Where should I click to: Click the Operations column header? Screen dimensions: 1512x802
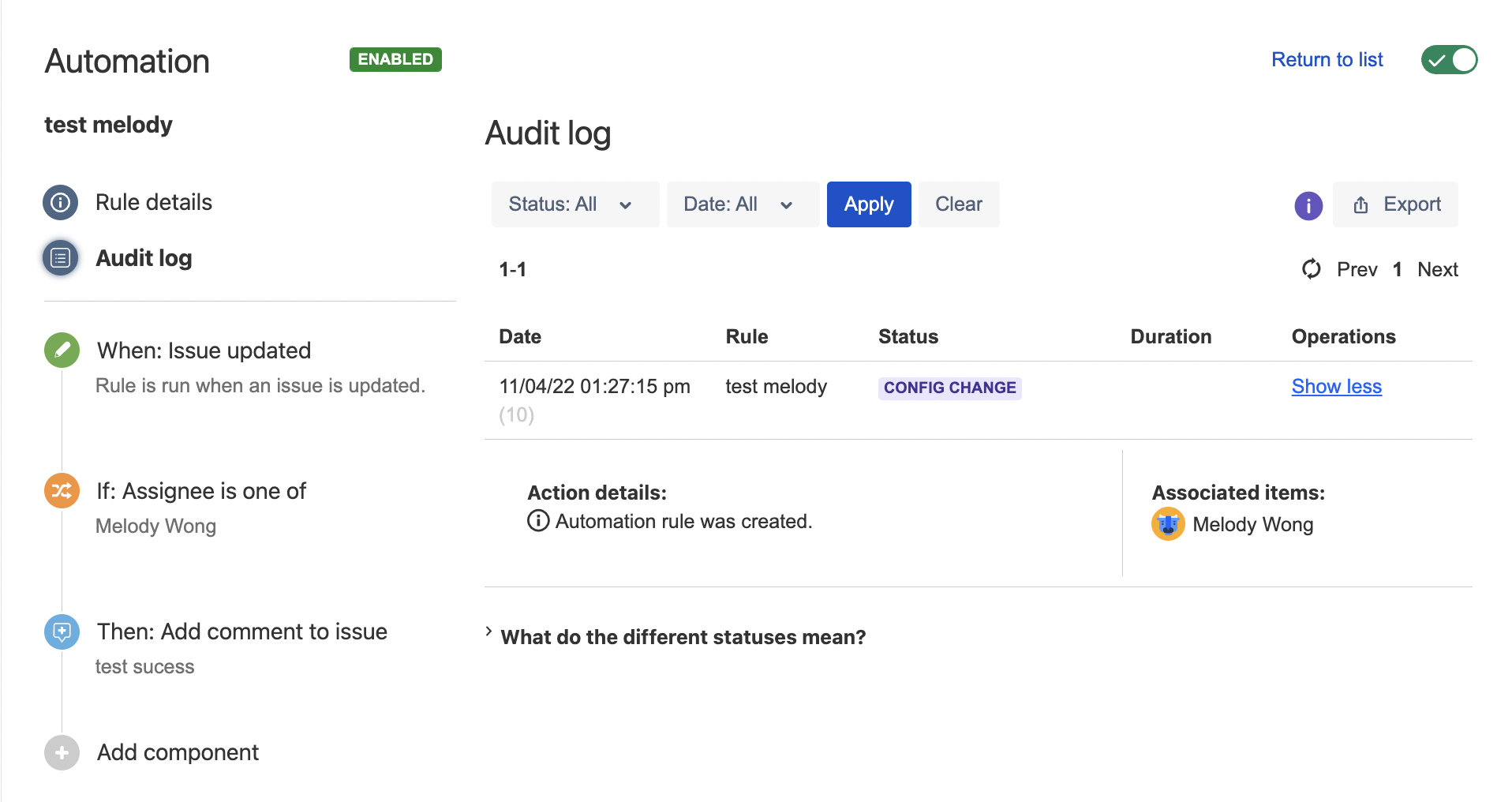(x=1344, y=337)
